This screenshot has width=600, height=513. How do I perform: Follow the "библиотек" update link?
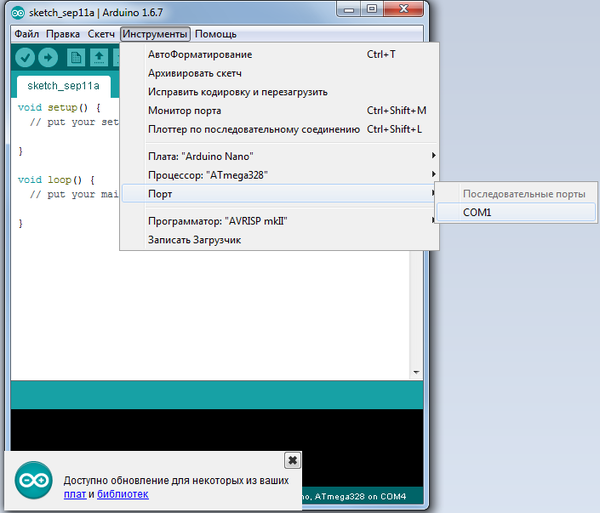122,494
